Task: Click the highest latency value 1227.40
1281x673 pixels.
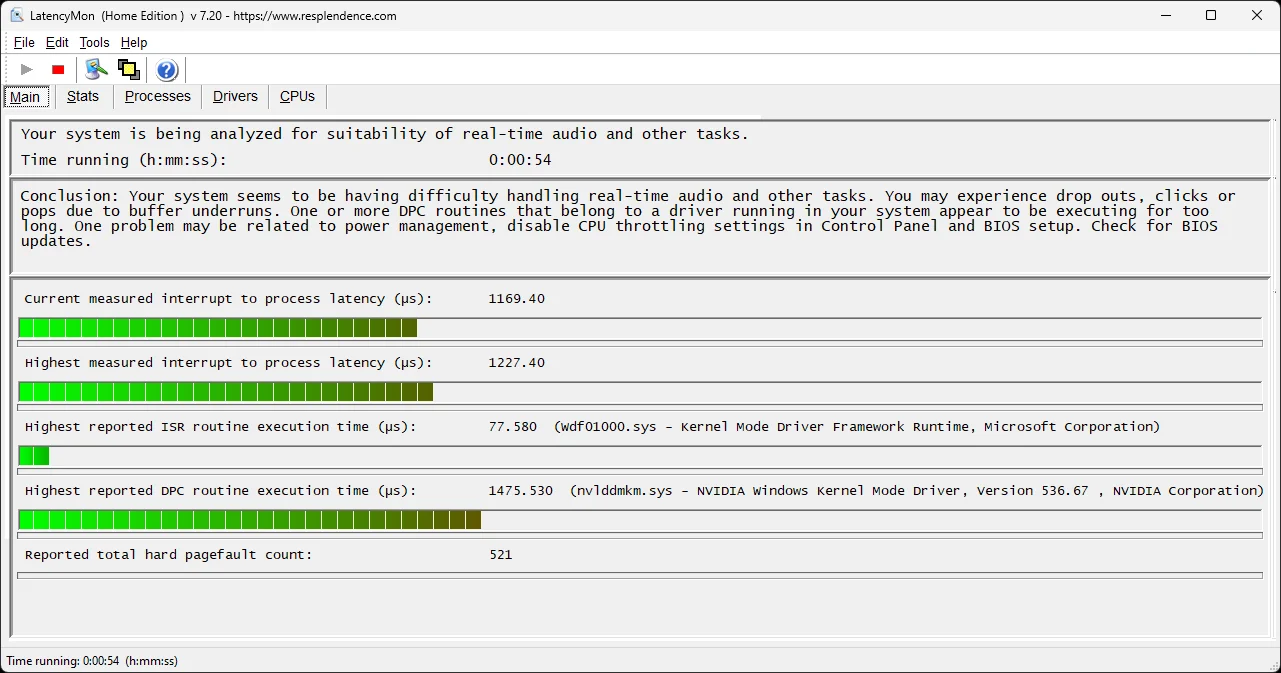Action: [x=517, y=363]
